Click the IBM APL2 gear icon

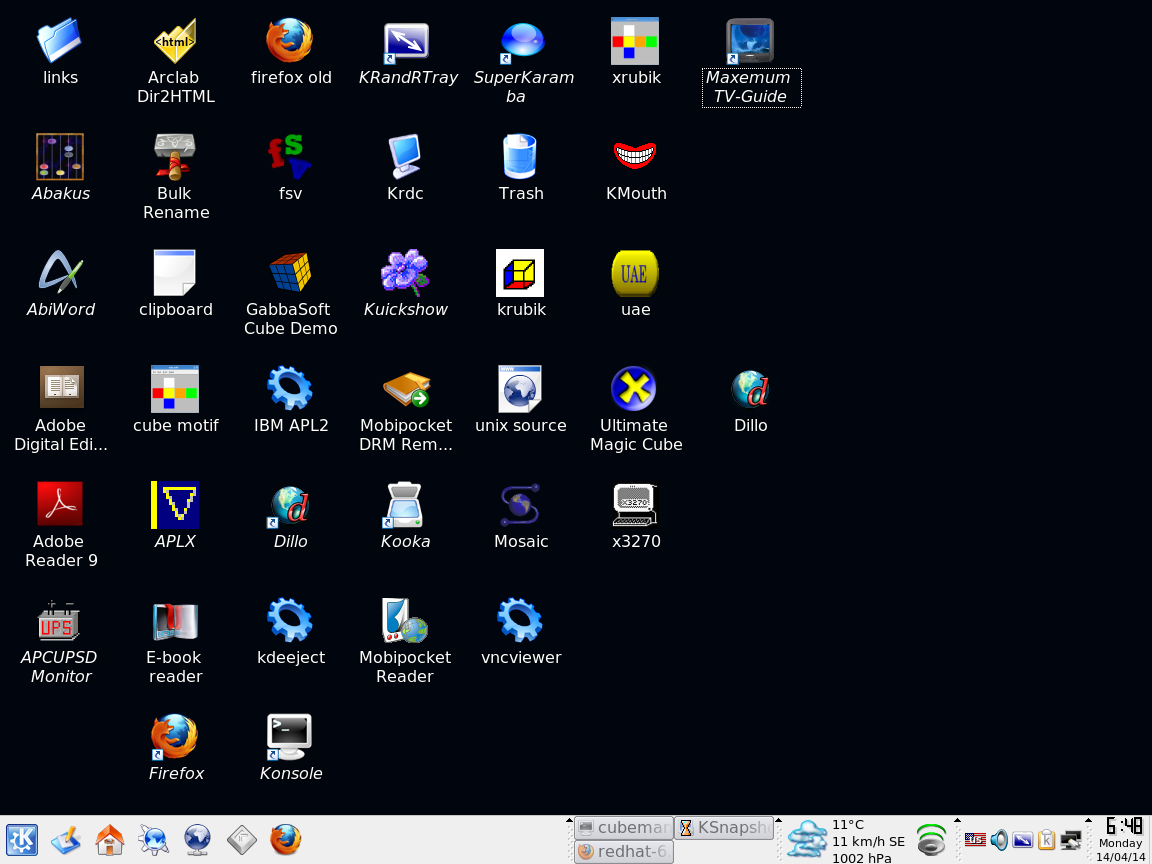(x=290, y=389)
